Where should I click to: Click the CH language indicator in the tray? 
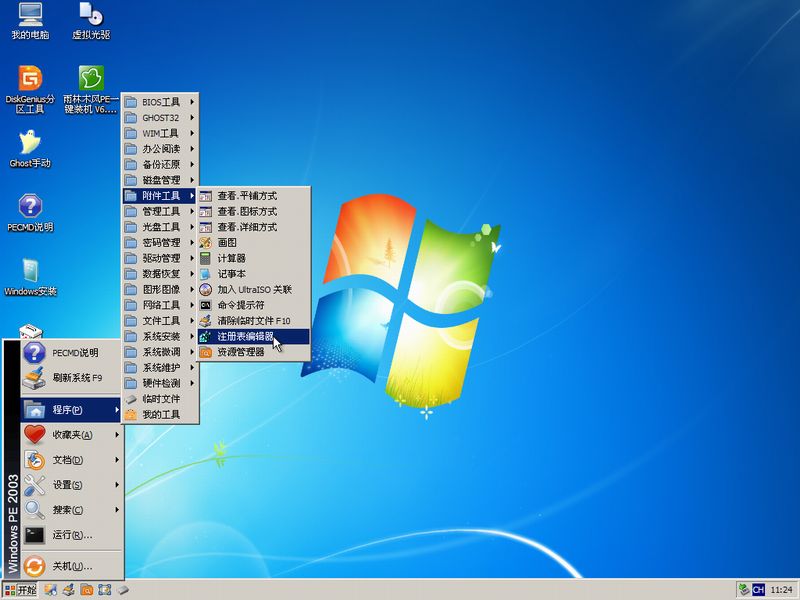[758, 589]
